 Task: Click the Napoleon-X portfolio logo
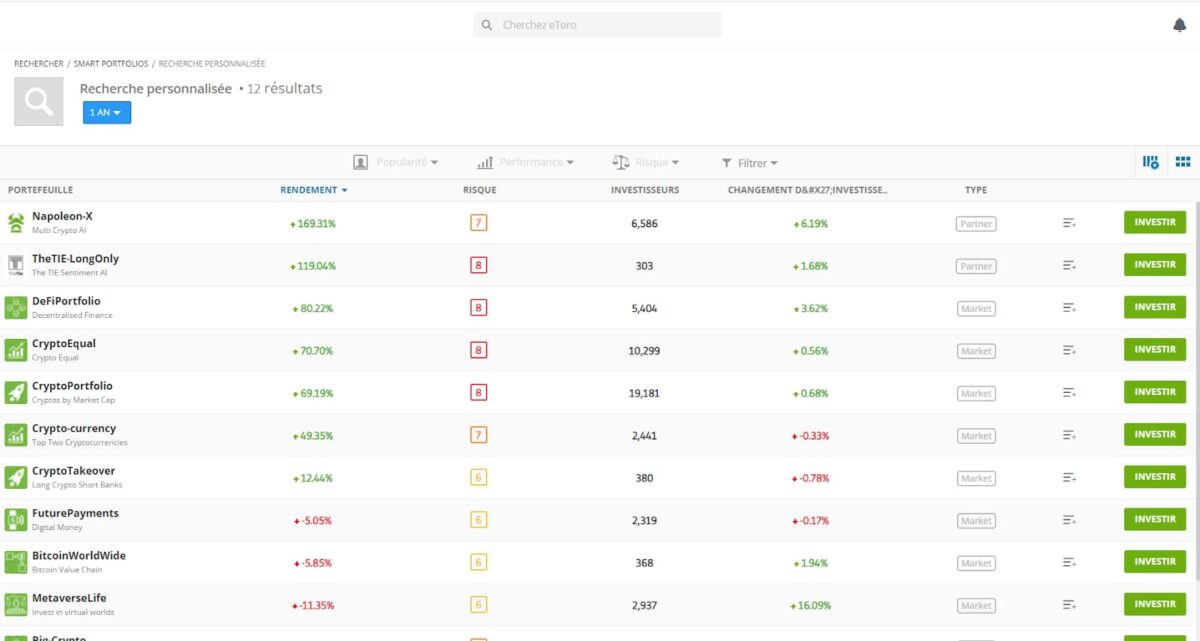16,223
